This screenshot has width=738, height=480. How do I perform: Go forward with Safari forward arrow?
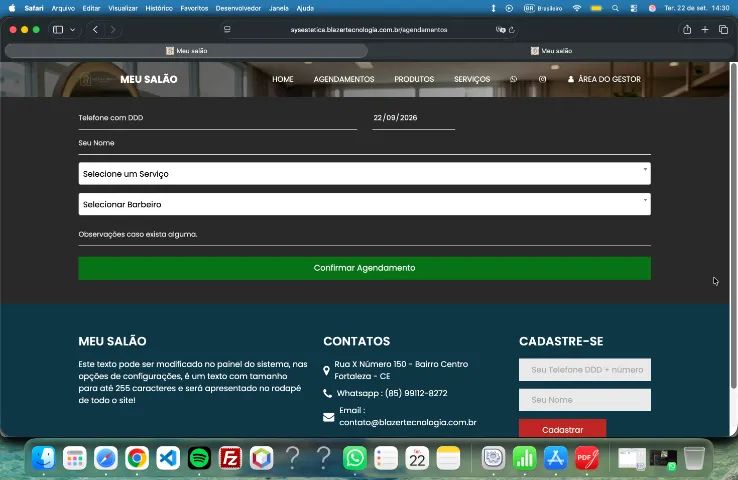(112, 30)
